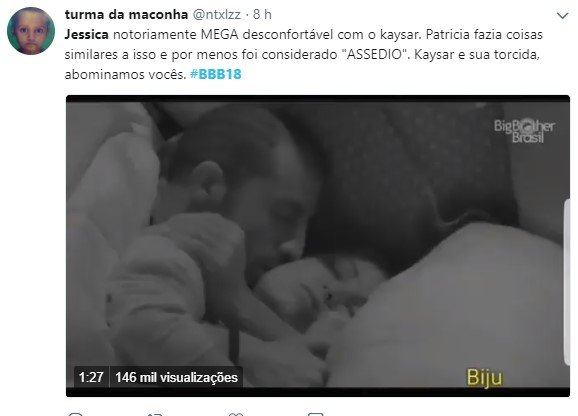Click the 1:27 video duration badge

coord(91,377)
